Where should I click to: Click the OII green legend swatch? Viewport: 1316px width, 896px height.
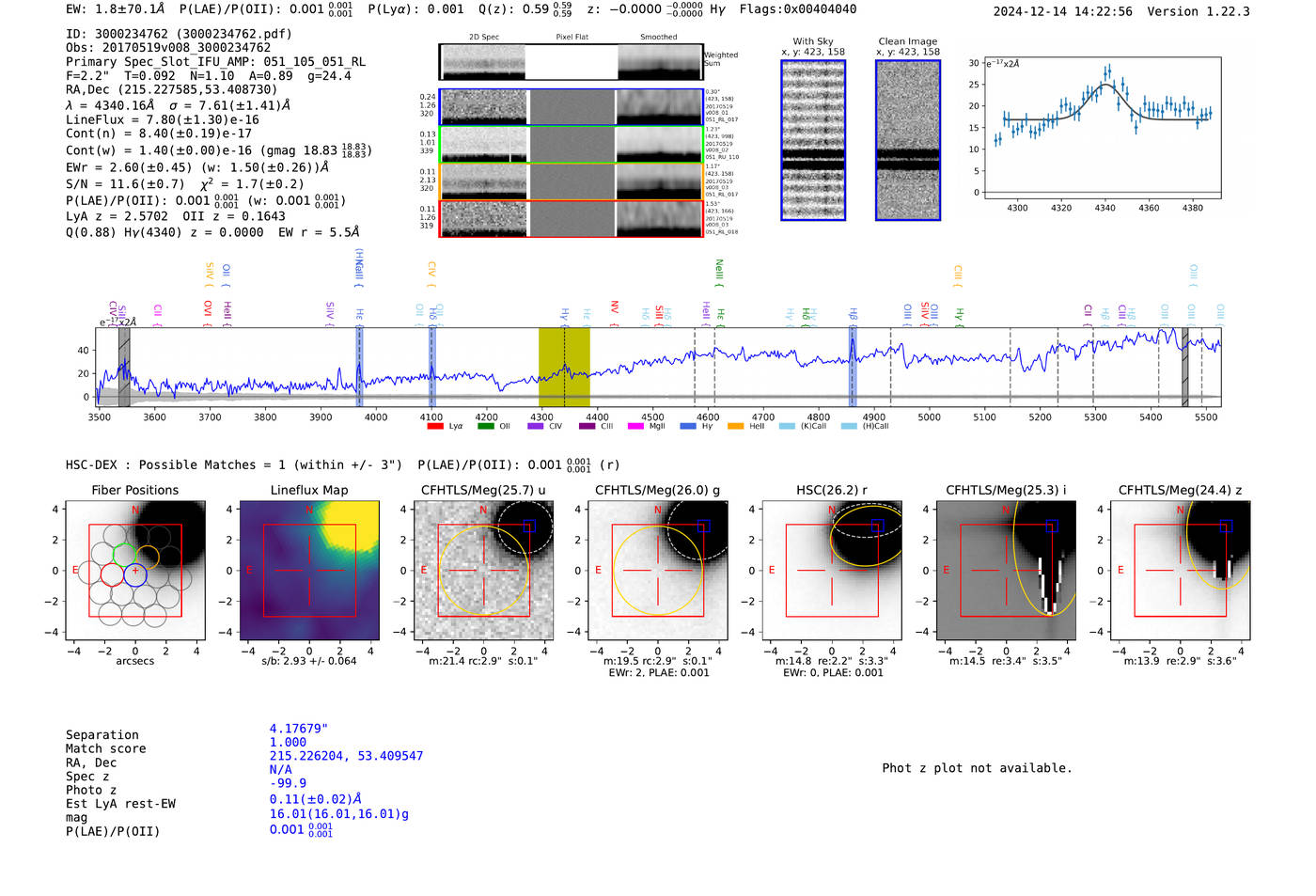(485, 426)
